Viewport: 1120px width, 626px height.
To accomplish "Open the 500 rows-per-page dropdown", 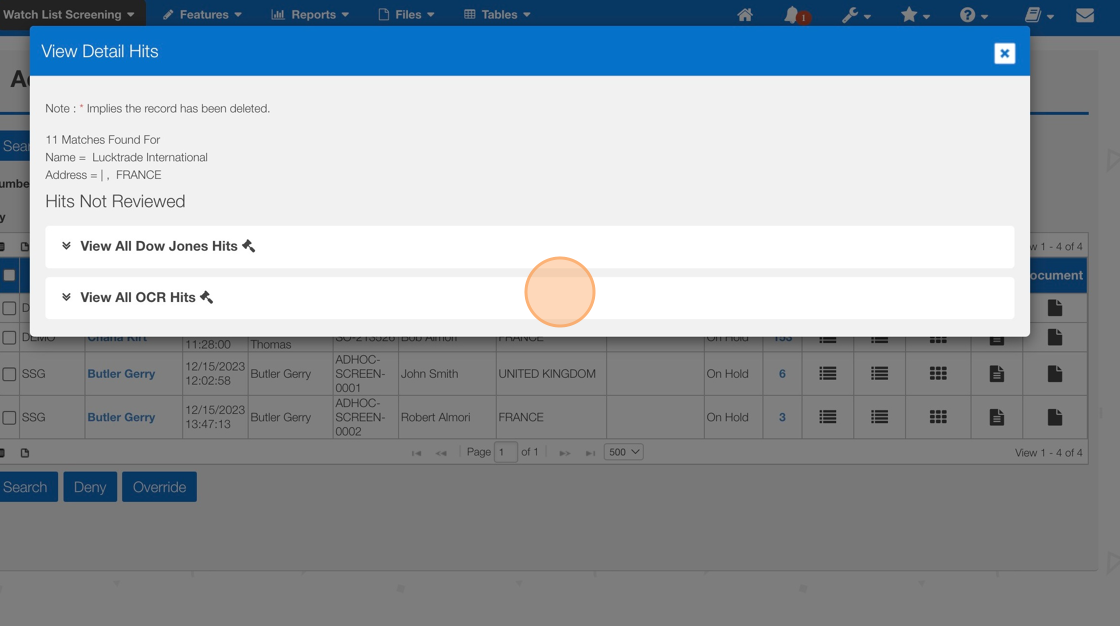I will (x=624, y=452).
